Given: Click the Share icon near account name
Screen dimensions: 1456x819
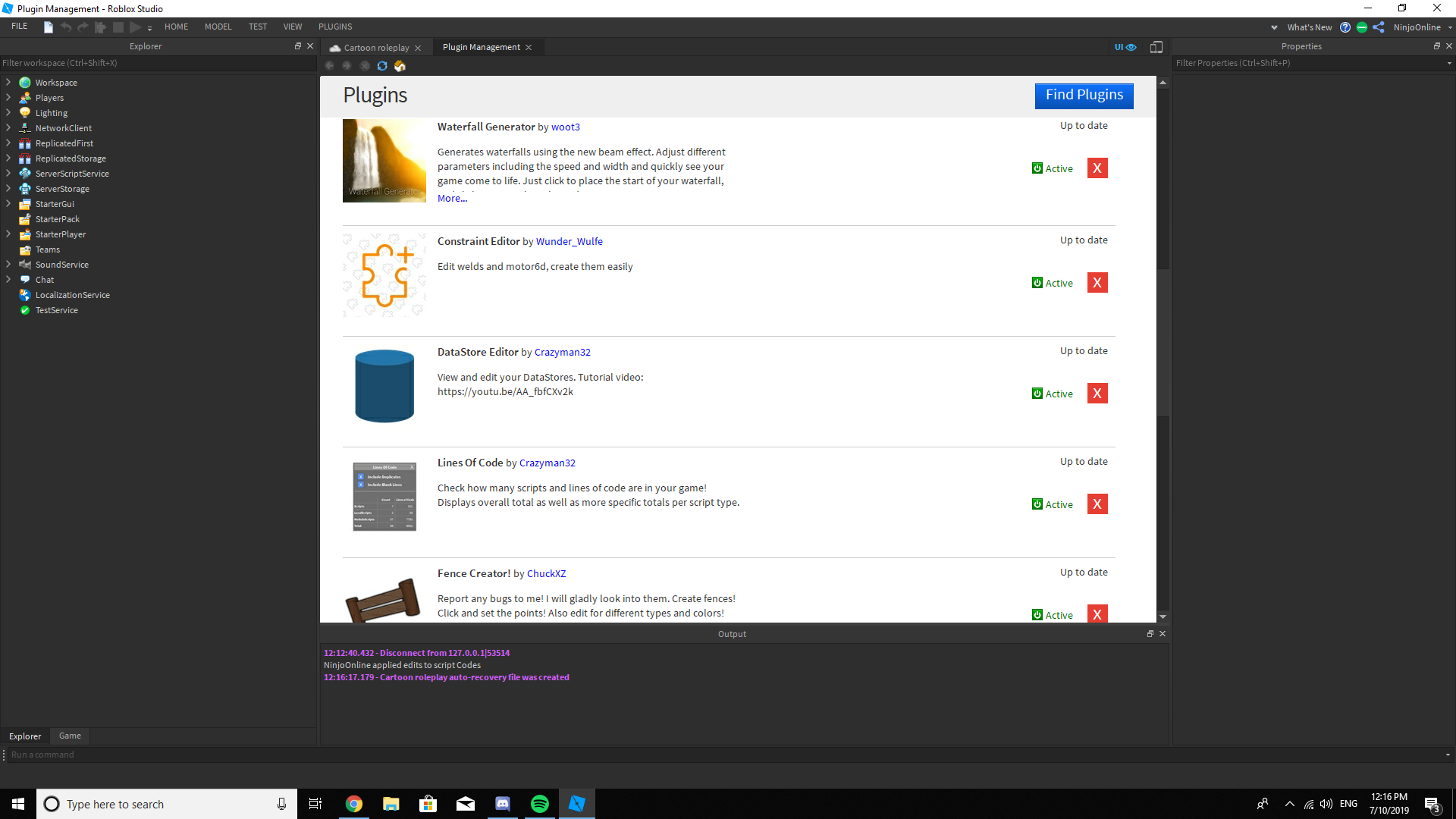Looking at the screenshot, I should (1379, 27).
